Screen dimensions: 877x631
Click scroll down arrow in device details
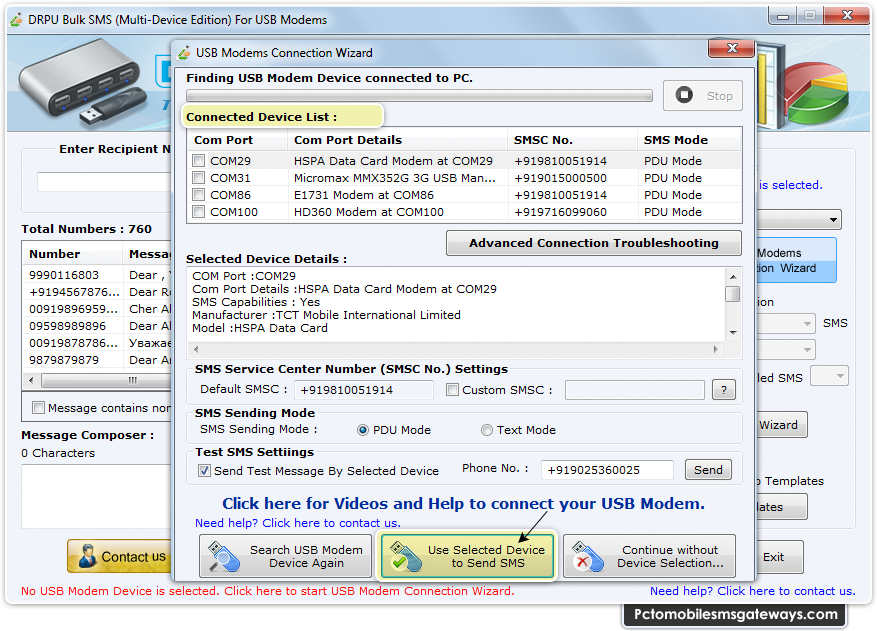click(x=733, y=333)
